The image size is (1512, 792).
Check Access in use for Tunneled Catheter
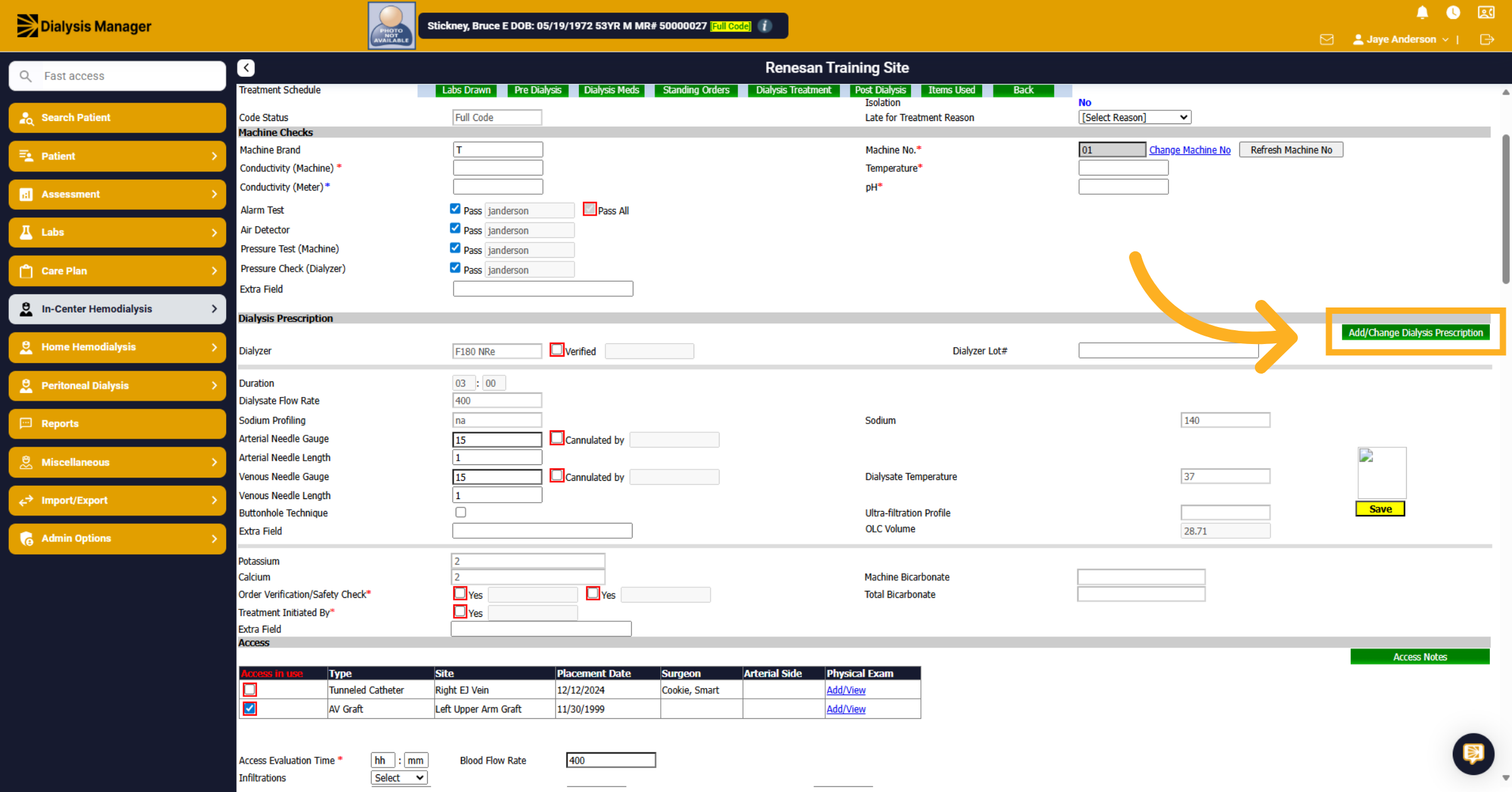250,689
